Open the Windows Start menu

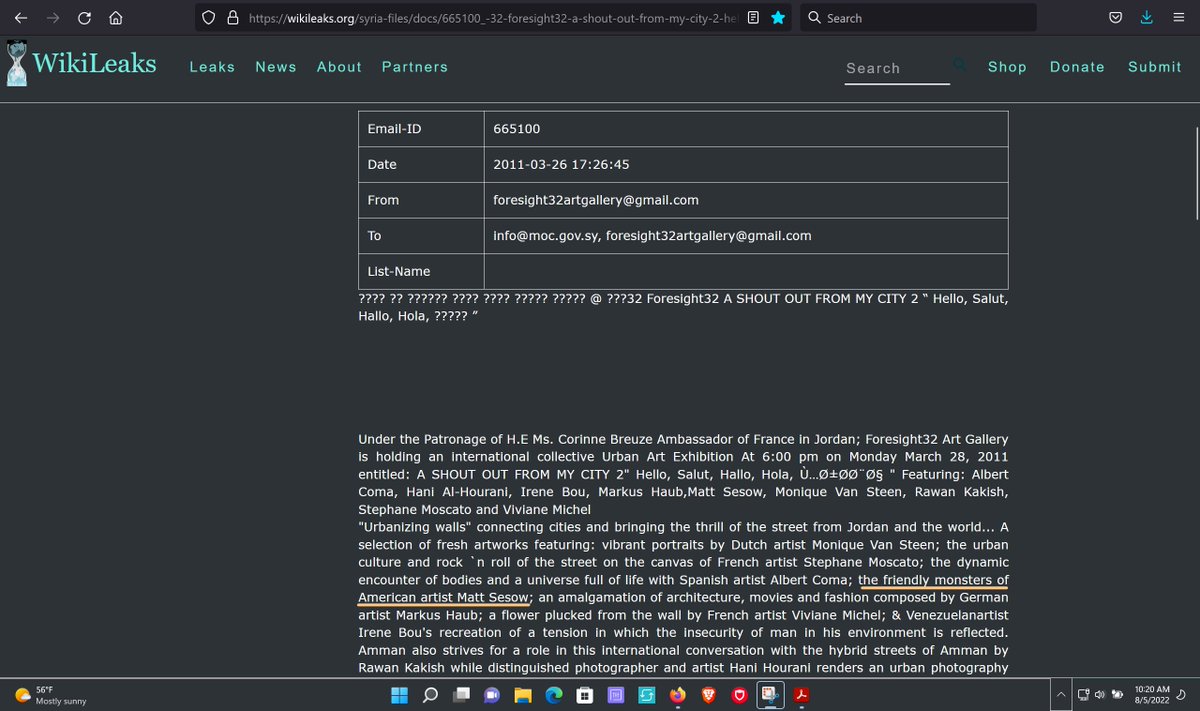tap(398, 695)
